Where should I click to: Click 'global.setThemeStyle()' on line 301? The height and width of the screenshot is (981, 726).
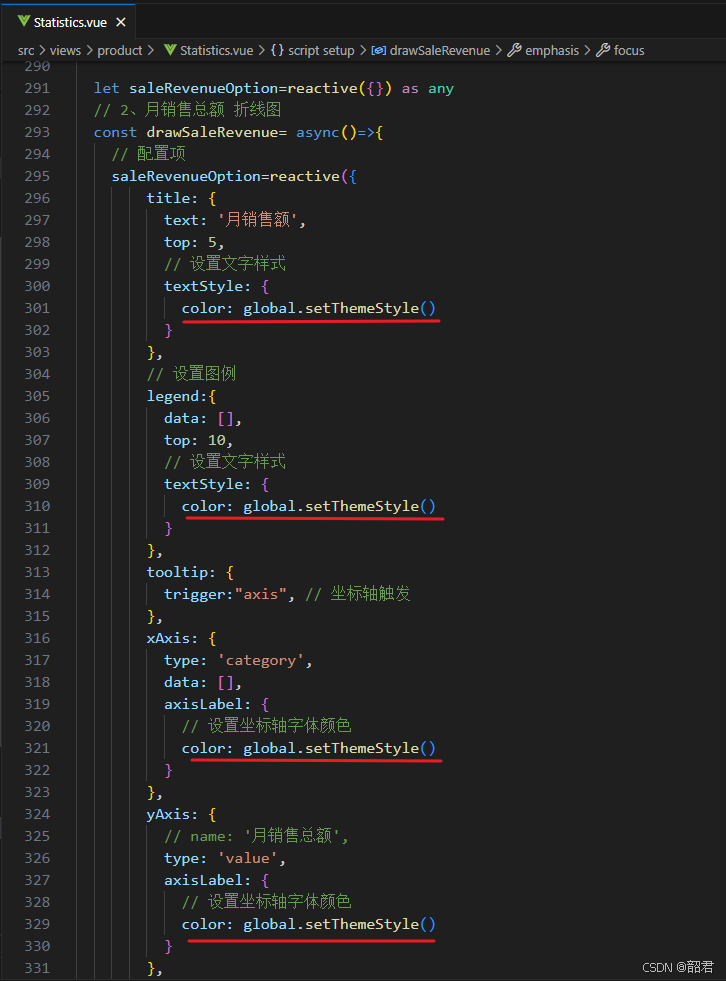[339, 308]
